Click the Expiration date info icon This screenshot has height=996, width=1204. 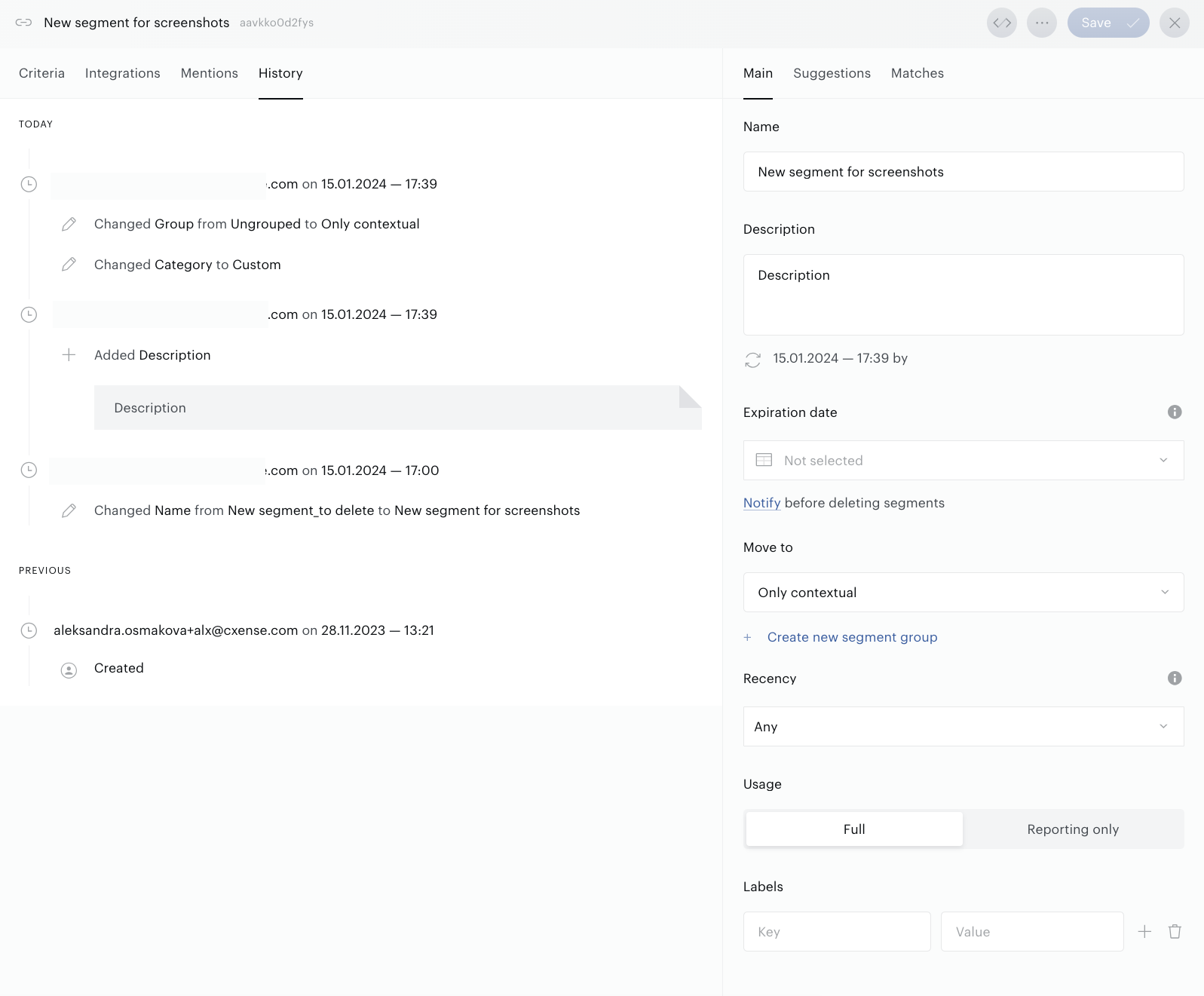click(1175, 412)
